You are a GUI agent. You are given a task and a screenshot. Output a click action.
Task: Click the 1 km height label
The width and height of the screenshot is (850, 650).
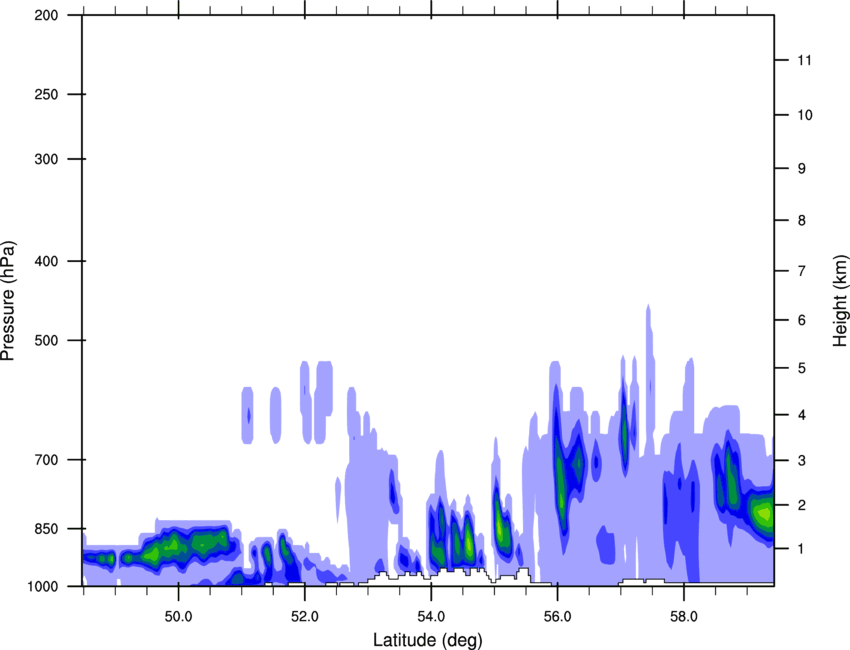[x=802, y=549]
